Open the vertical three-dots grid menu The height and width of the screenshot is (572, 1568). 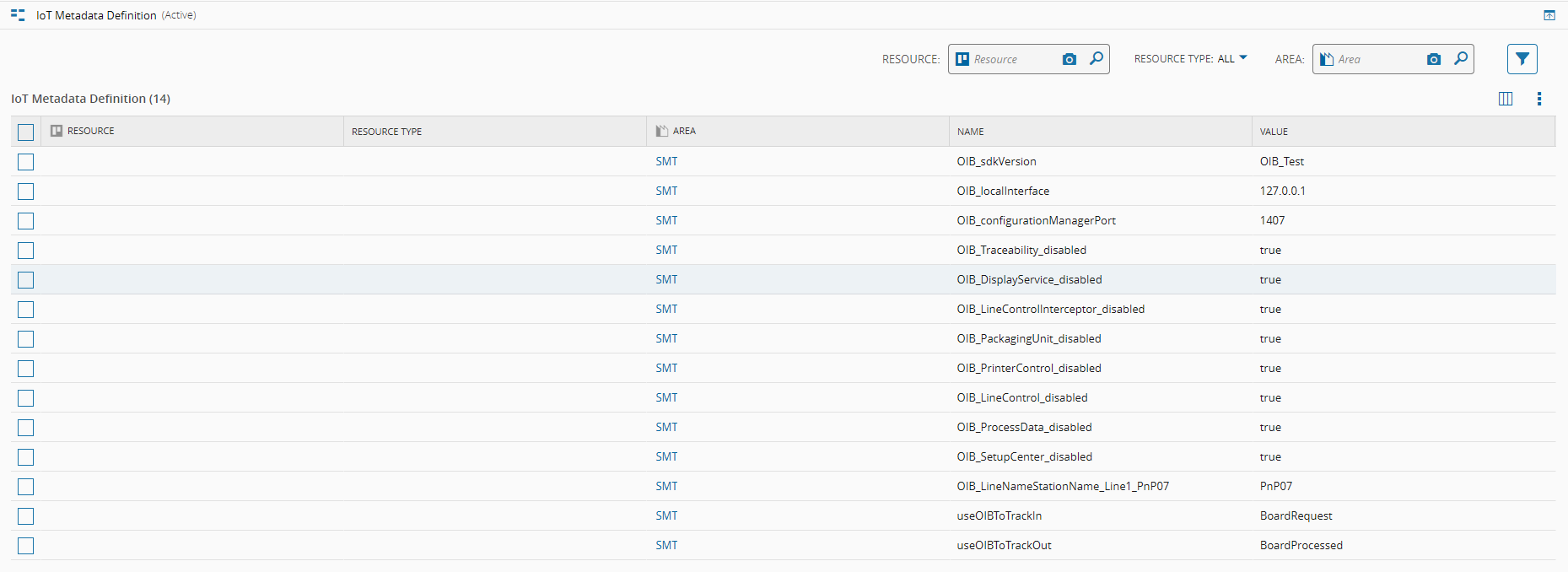tap(1539, 99)
